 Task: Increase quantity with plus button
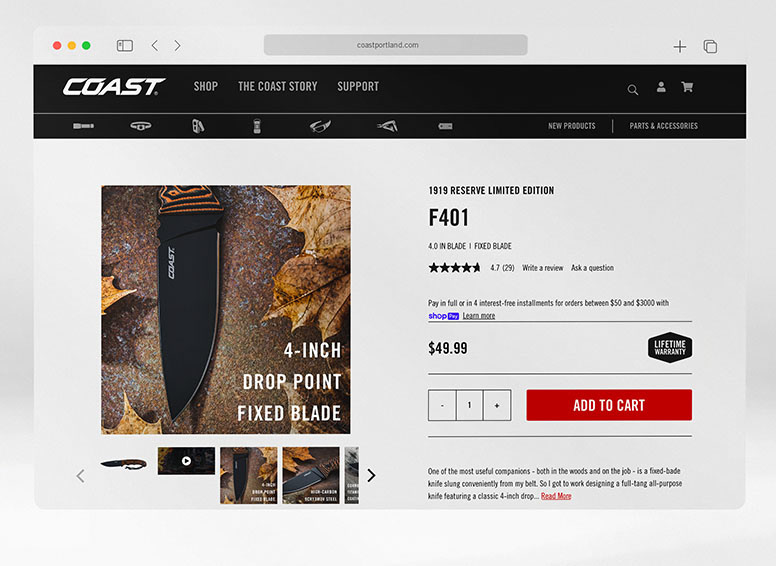tap(497, 405)
